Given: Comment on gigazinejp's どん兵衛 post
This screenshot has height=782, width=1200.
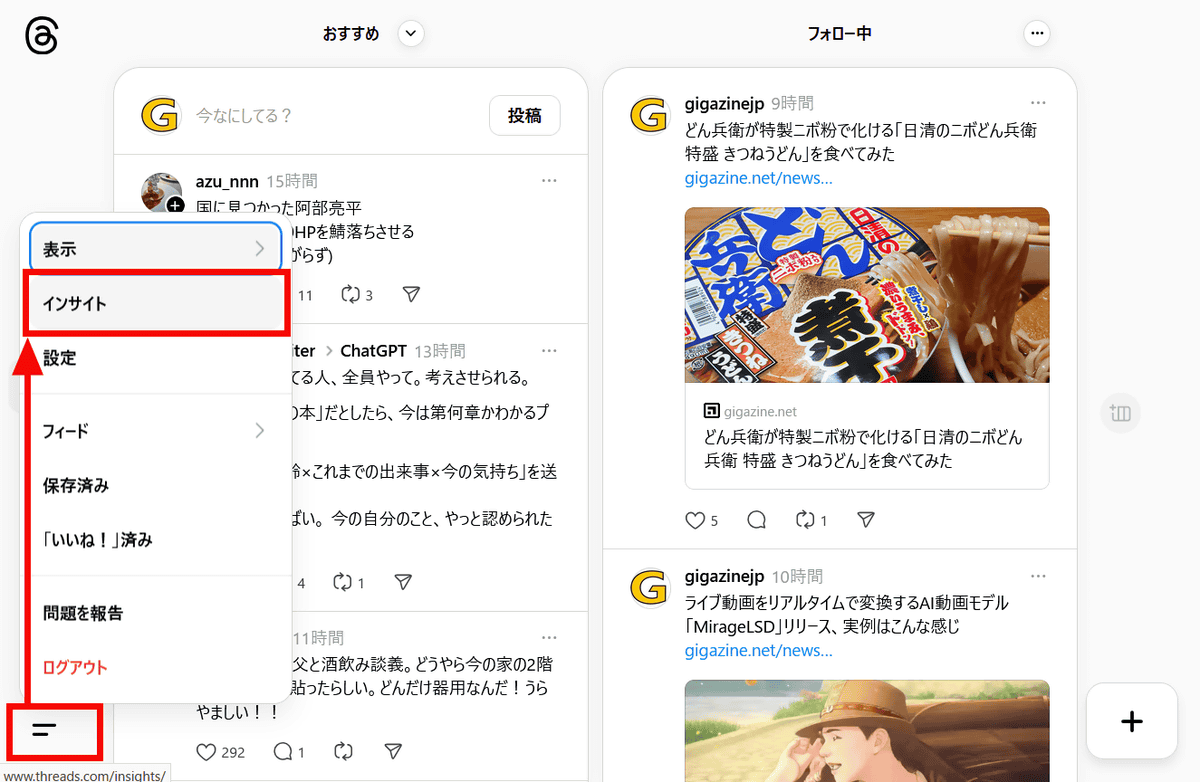Looking at the screenshot, I should coord(757,520).
